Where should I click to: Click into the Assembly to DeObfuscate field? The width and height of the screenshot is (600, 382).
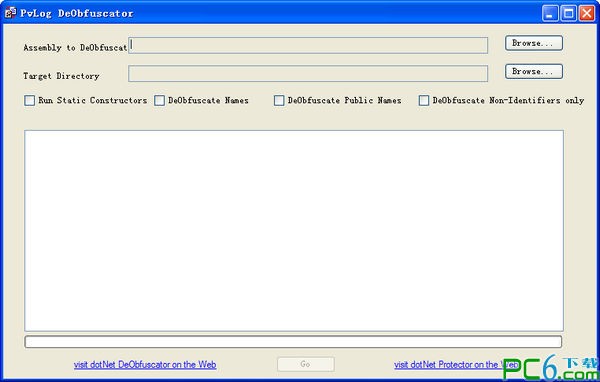pyautogui.click(x=308, y=45)
